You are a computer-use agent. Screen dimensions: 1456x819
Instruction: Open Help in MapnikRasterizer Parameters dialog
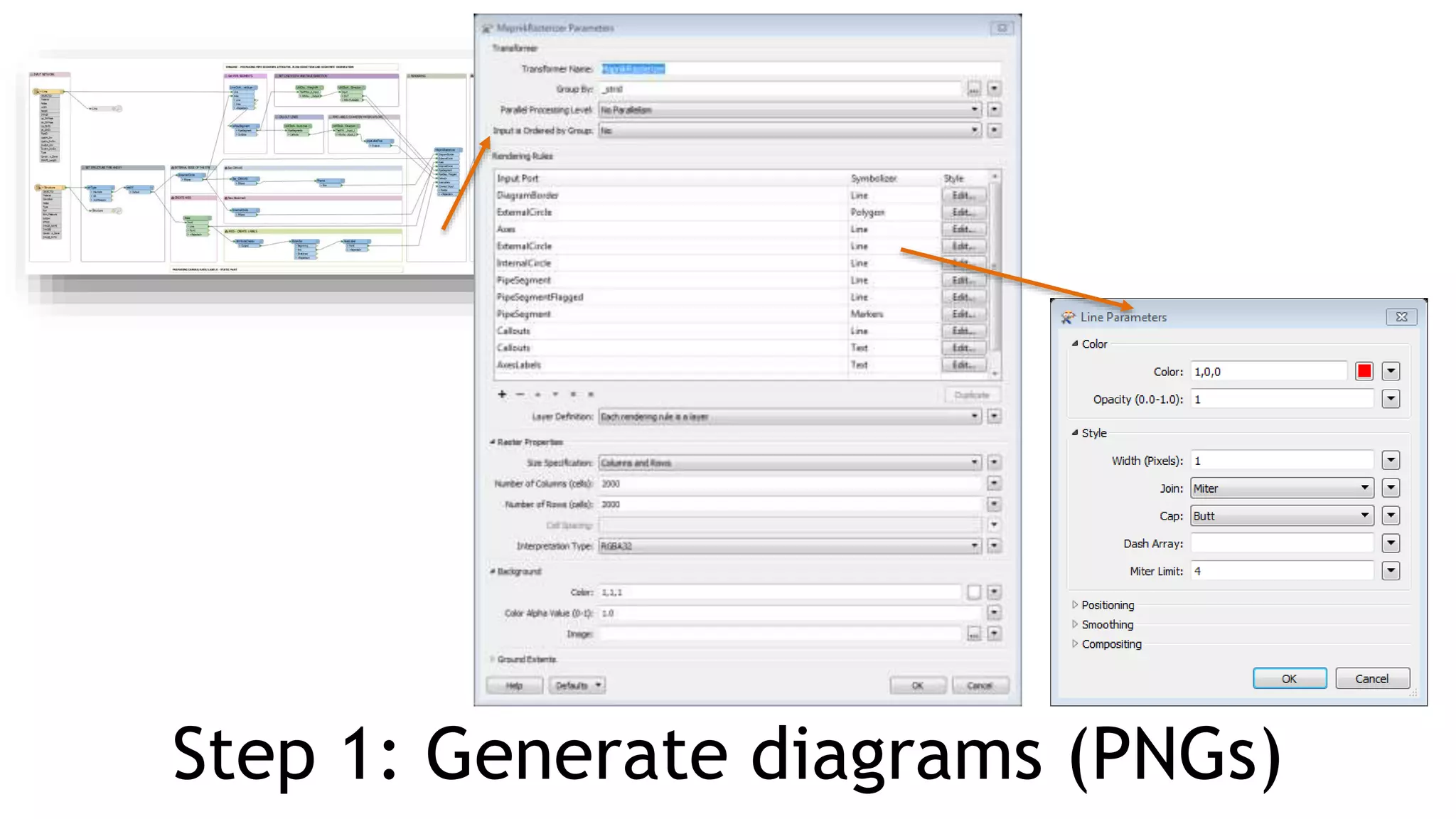514,685
